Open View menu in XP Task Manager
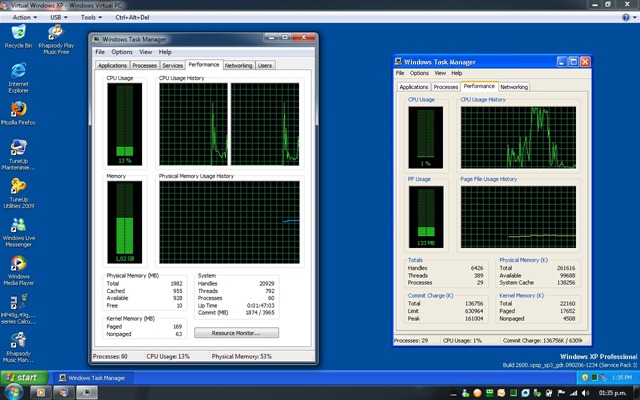640x400 pixels. point(440,73)
